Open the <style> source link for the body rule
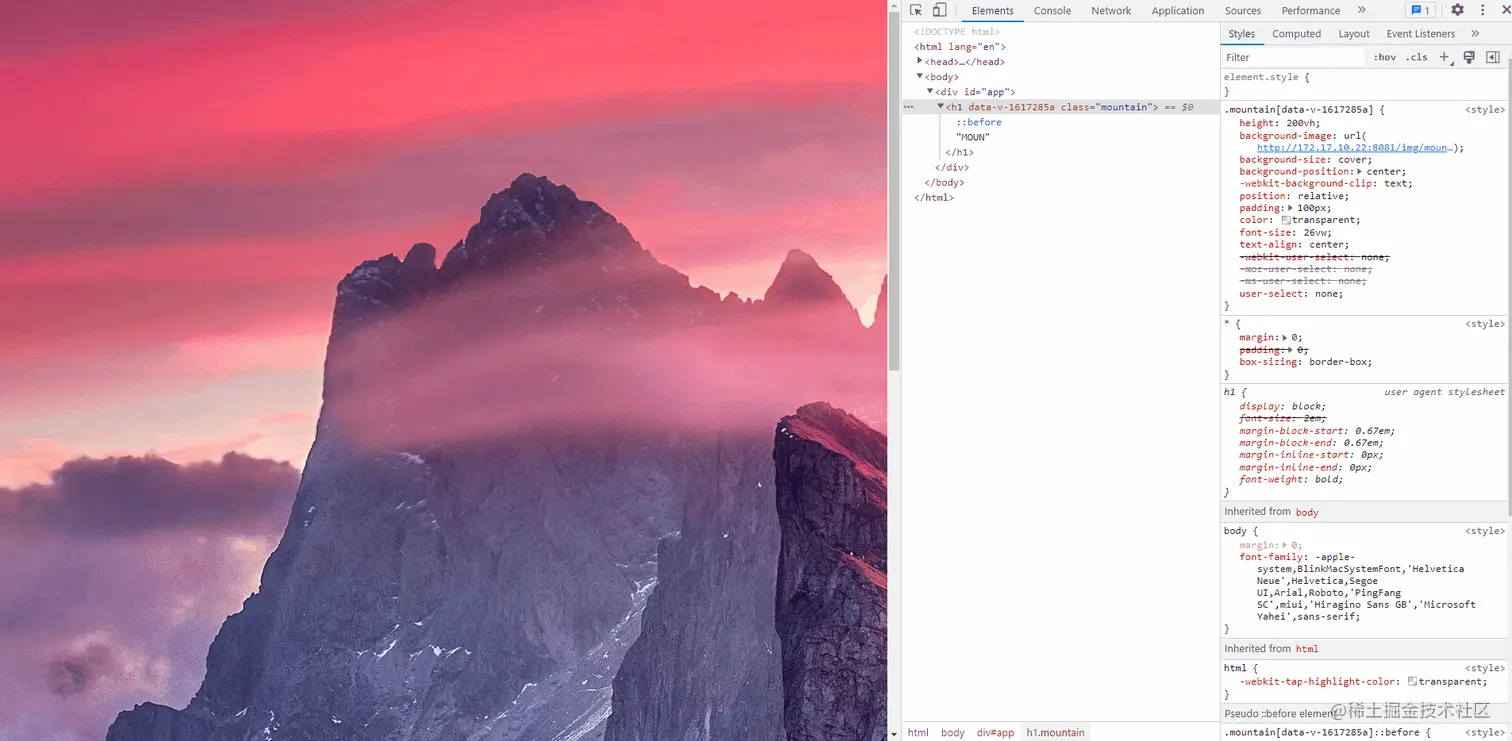 click(x=1485, y=531)
